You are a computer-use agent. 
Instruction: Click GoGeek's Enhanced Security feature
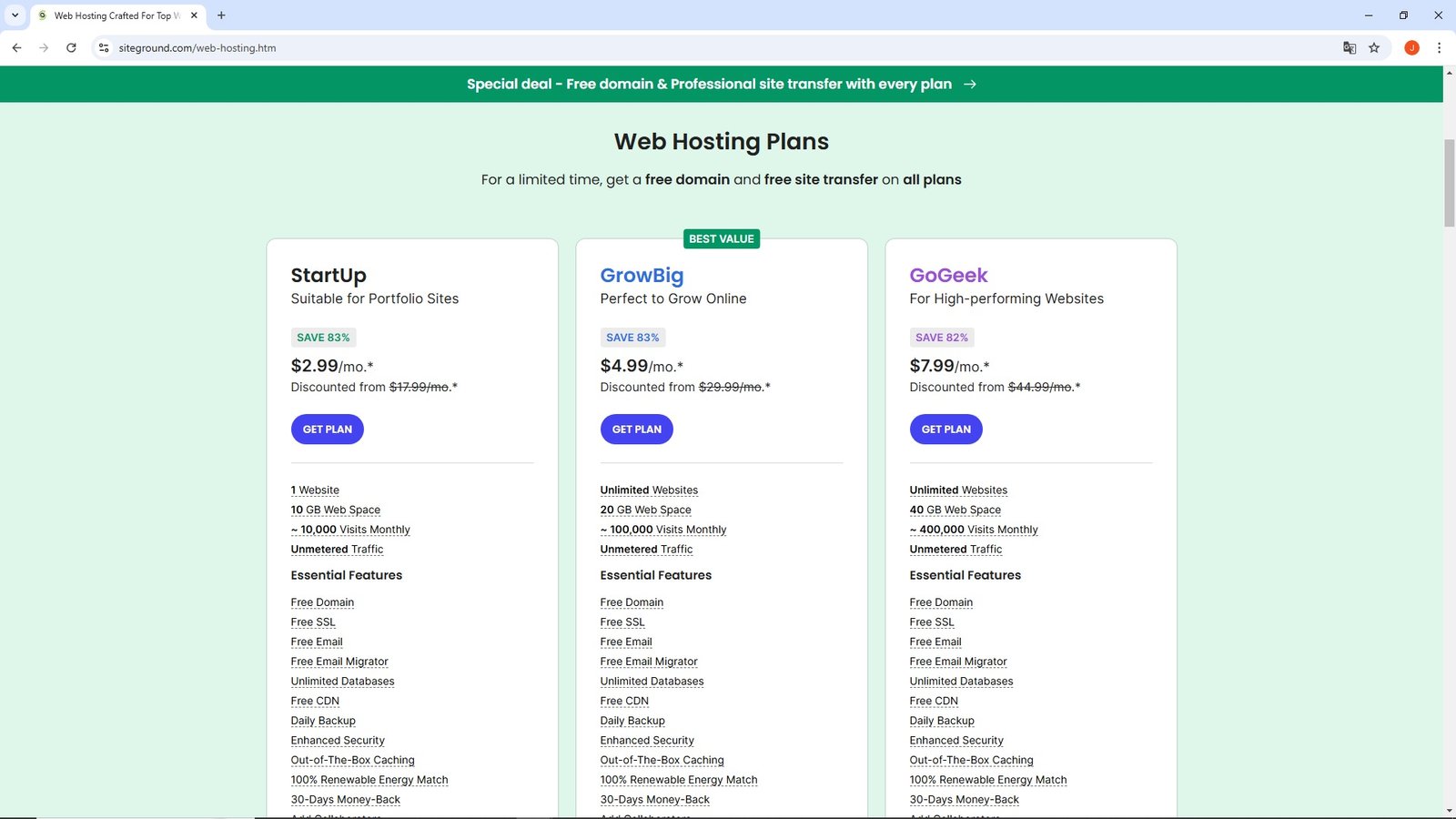pos(956,741)
